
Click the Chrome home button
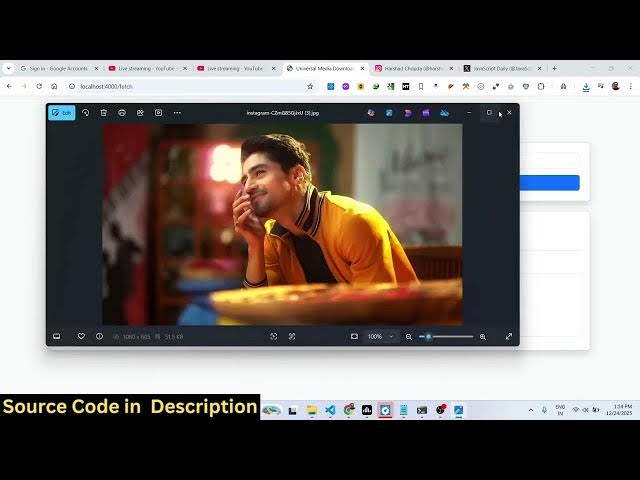54,87
